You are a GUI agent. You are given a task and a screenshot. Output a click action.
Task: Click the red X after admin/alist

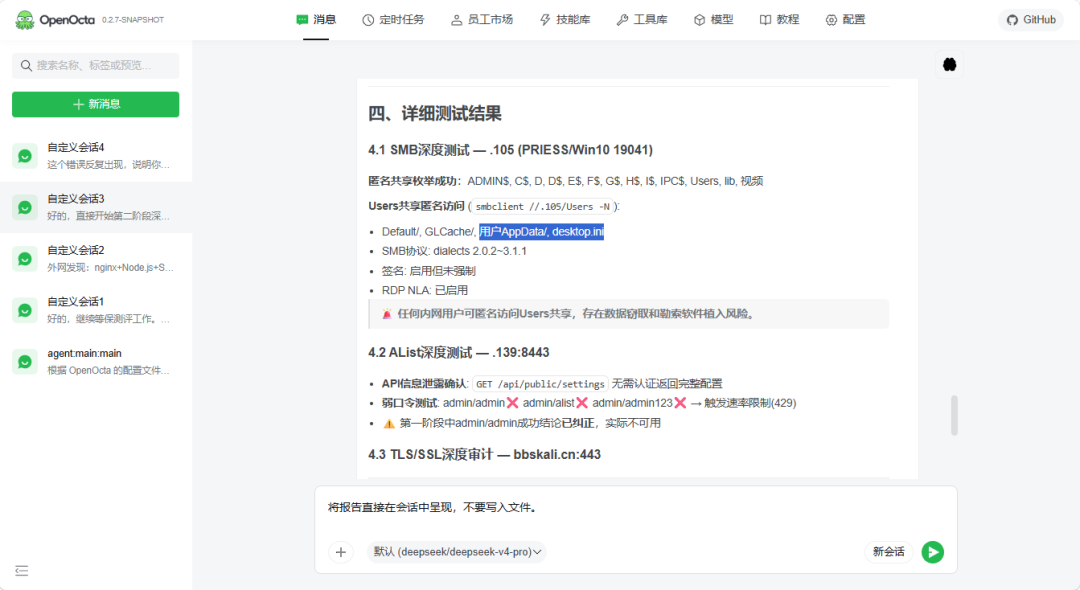[x=582, y=403]
